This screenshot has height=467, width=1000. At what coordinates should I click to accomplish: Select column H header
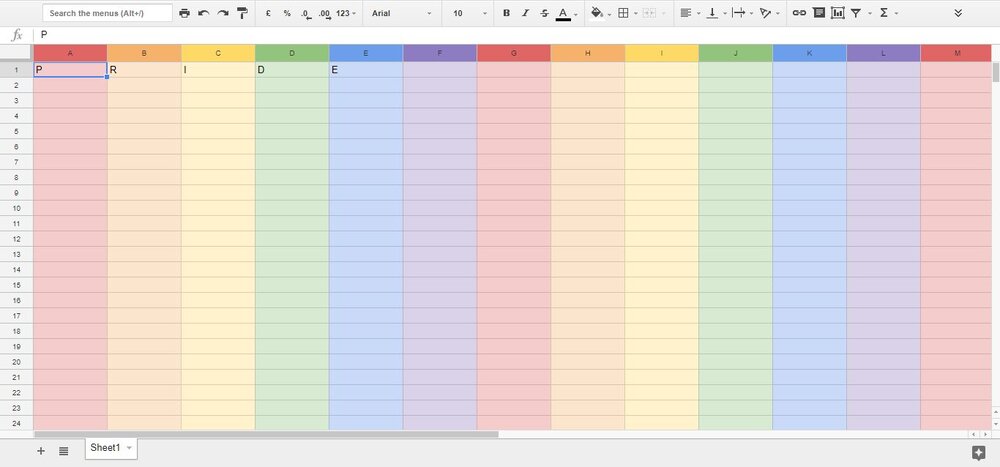[588, 53]
